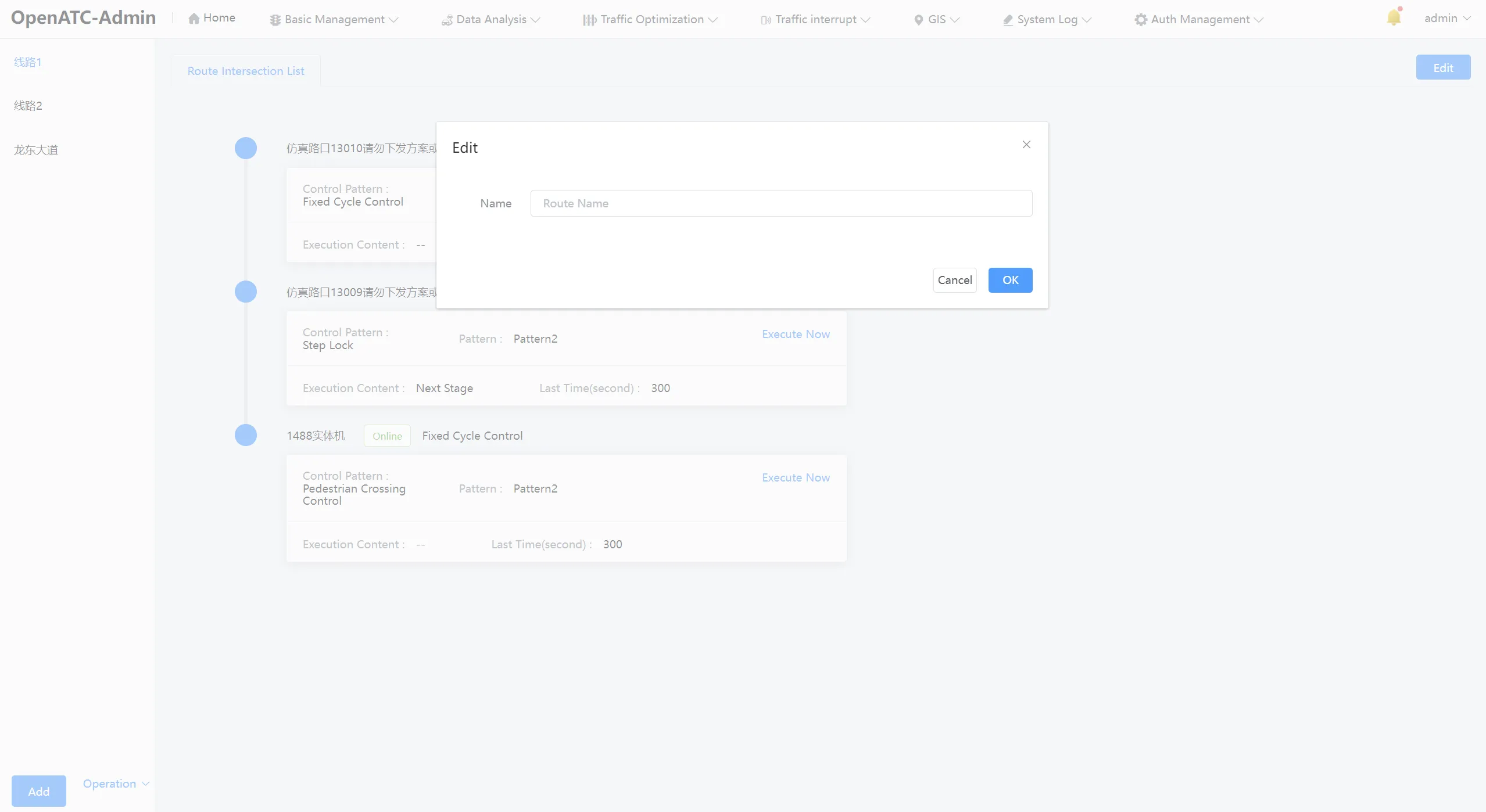The width and height of the screenshot is (1486, 812).
Task: Switch to Route Intersection List tab
Action: point(246,71)
